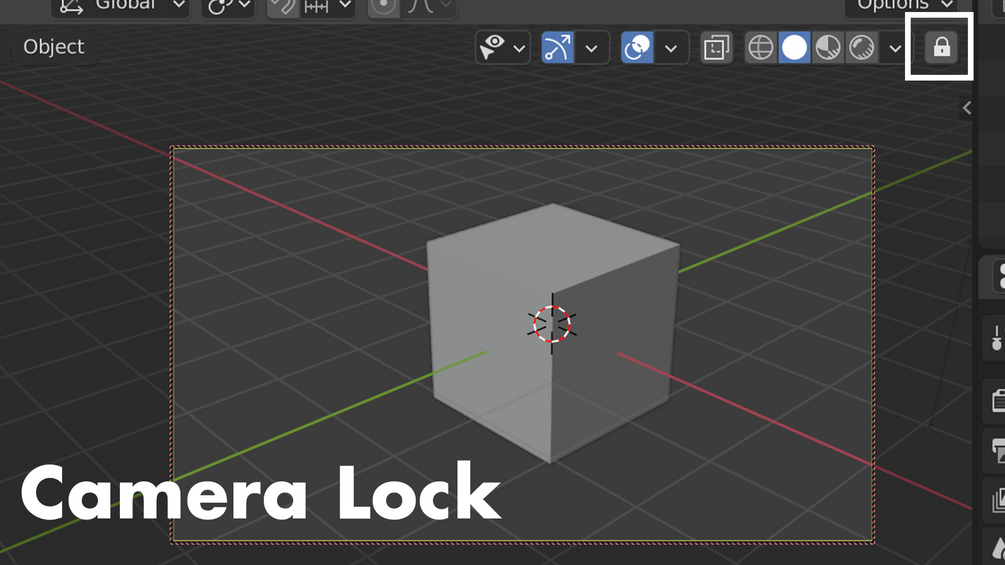Open the pivot point dropdown
This screenshot has width=1005, height=565.
pyautogui.click(x=228, y=6)
